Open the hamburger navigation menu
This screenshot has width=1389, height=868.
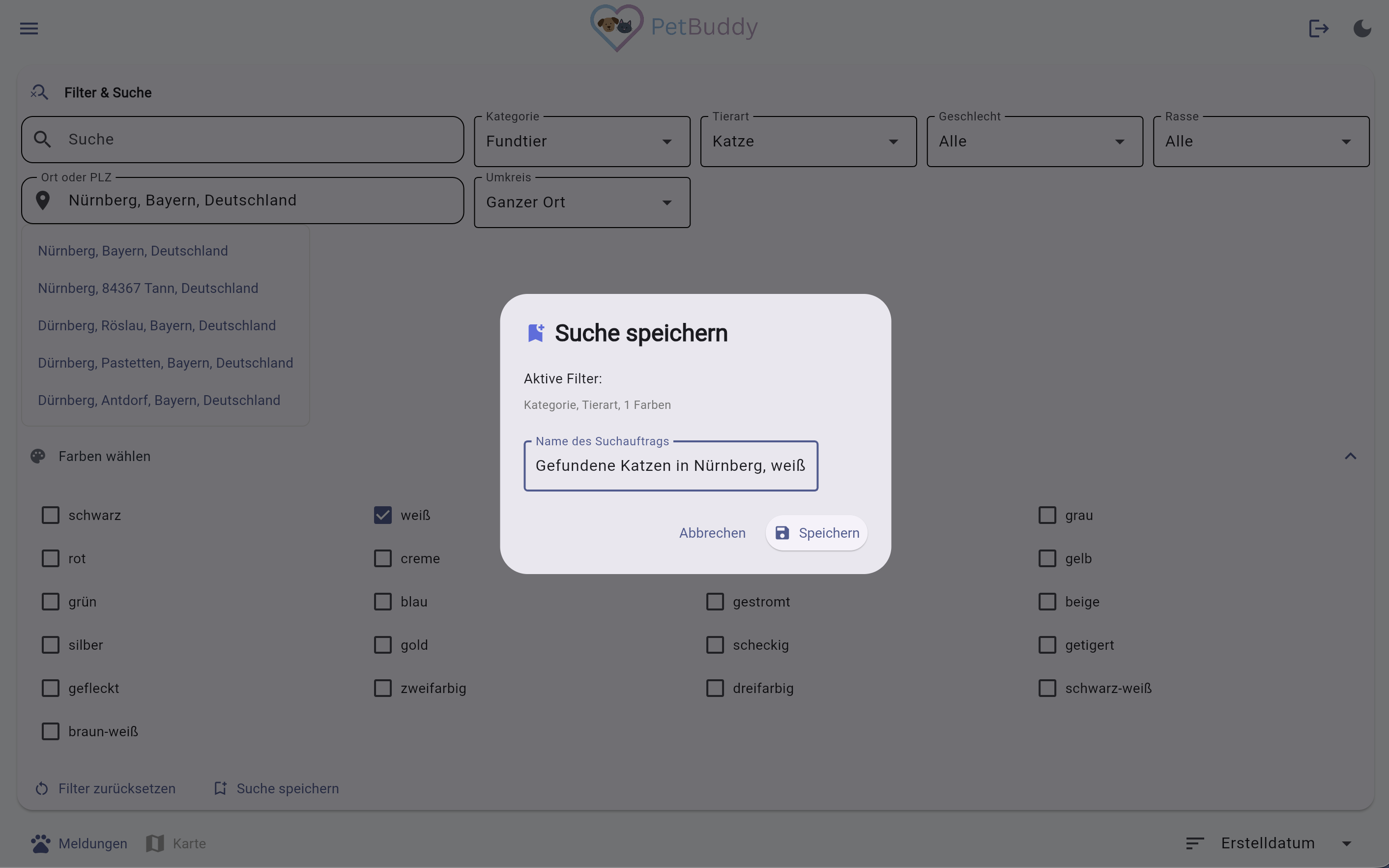pos(29,28)
